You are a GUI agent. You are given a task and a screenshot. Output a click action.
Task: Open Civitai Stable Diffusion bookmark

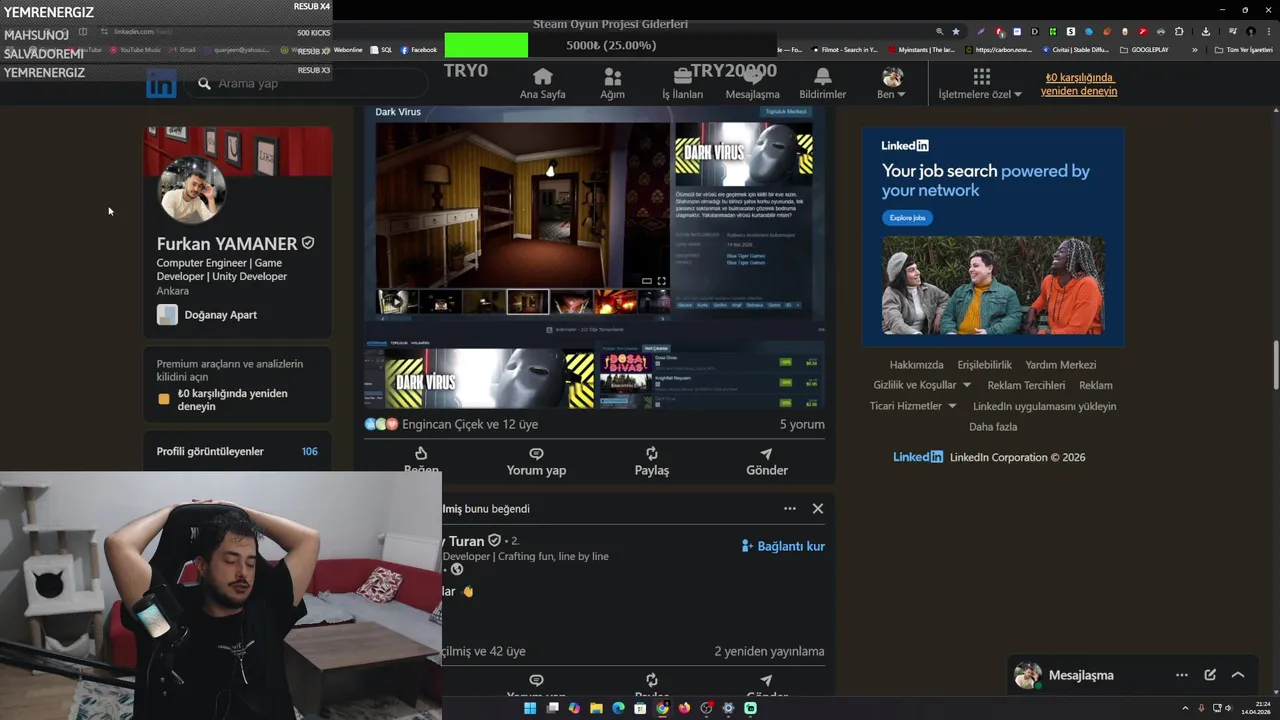[x=1075, y=49]
